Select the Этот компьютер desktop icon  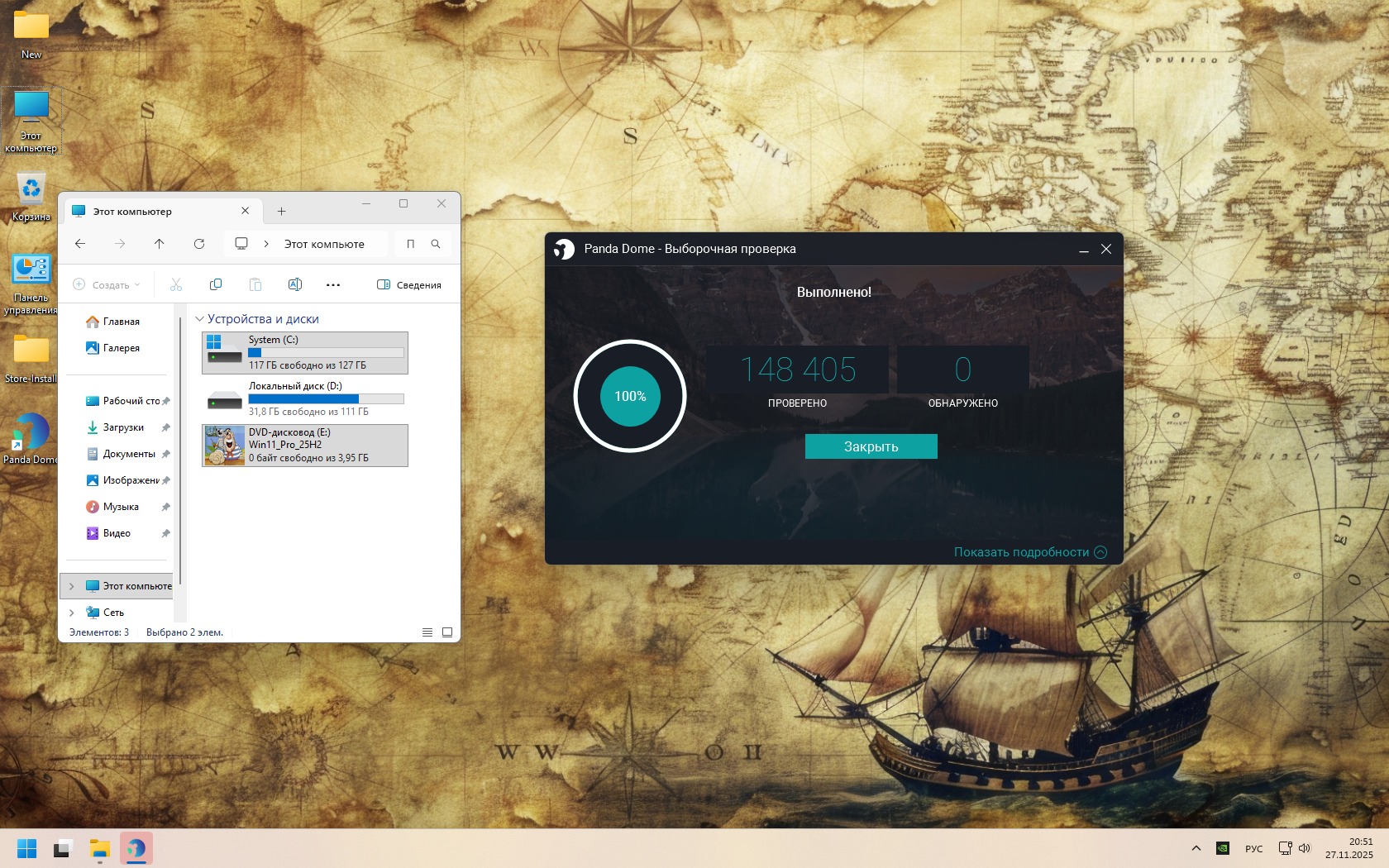31,122
